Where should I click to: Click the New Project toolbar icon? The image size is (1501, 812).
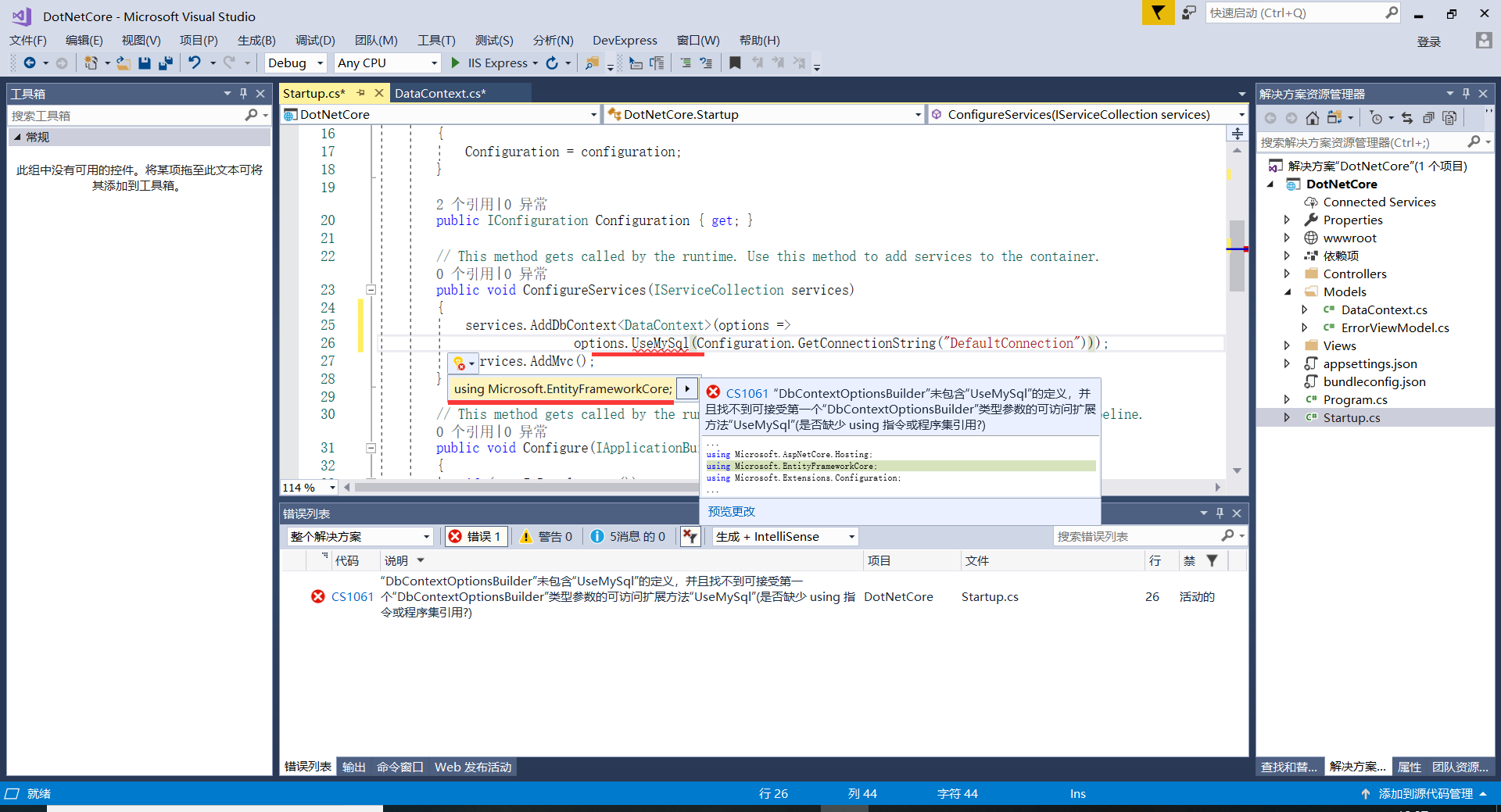pyautogui.click(x=91, y=63)
